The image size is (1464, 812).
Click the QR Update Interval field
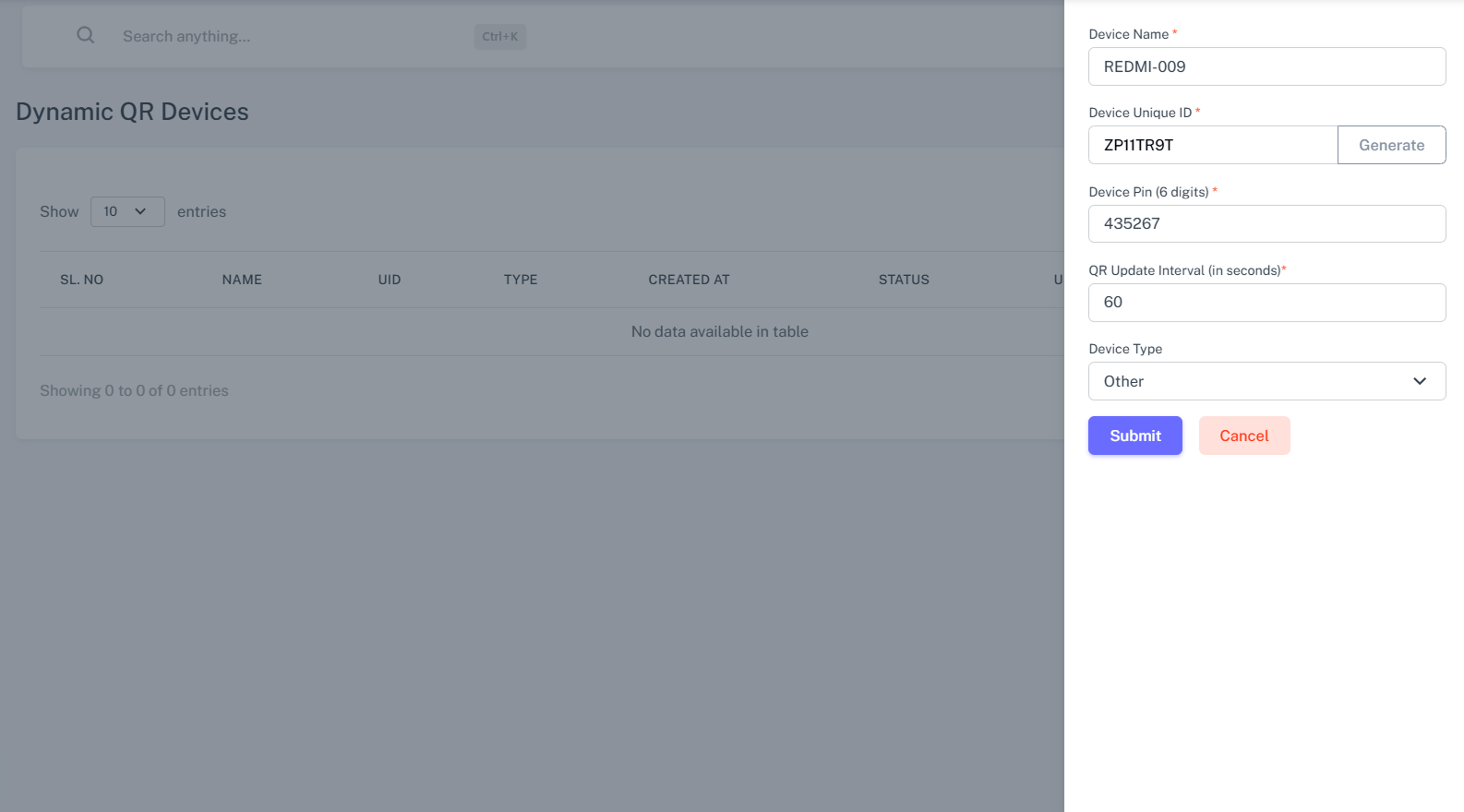click(1266, 303)
